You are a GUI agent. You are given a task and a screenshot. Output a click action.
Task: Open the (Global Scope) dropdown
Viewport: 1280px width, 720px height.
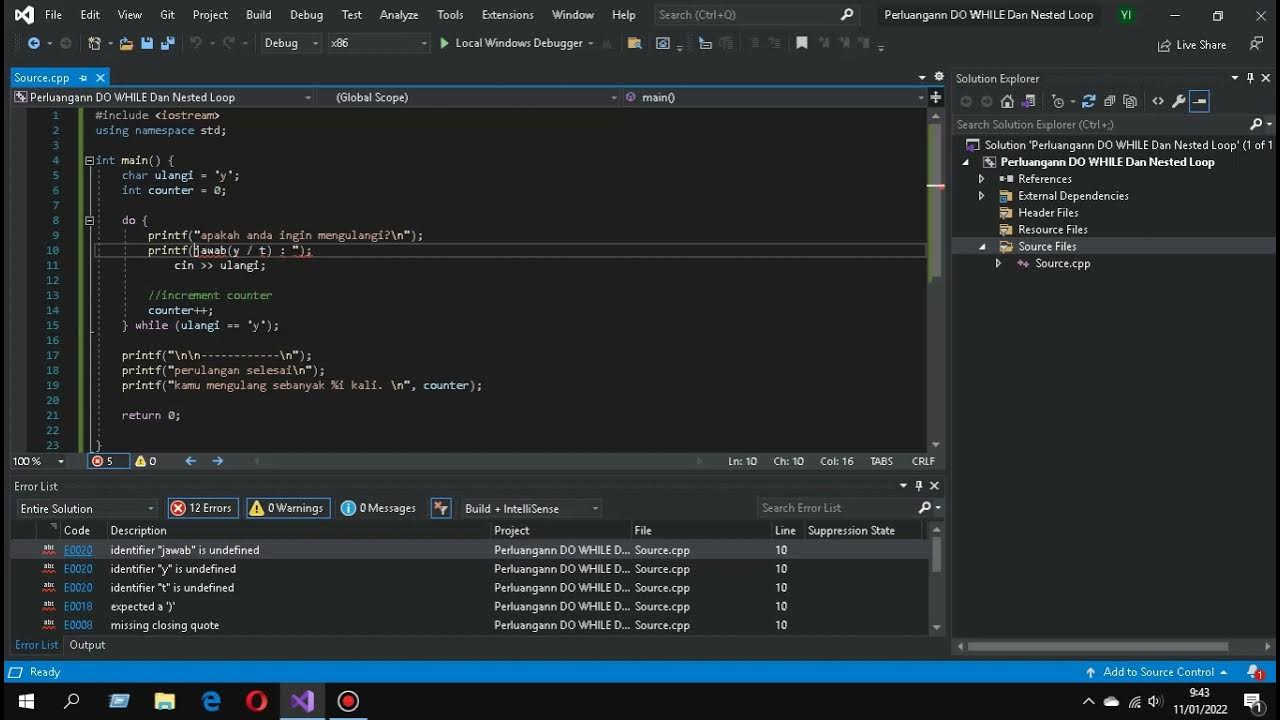pyautogui.click(x=469, y=97)
